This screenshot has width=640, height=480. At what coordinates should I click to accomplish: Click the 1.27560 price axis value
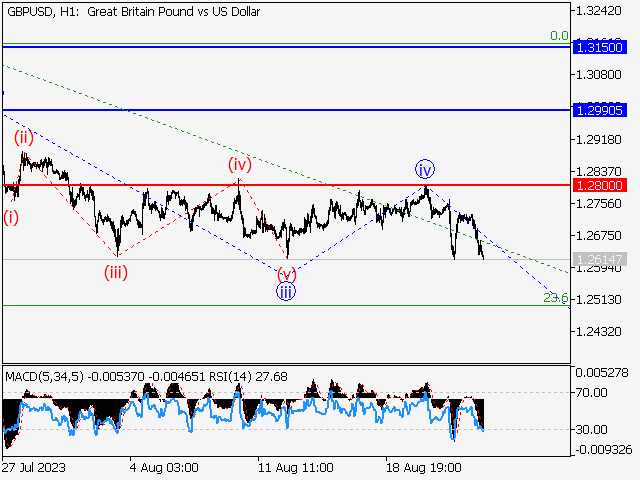pyautogui.click(x=598, y=203)
